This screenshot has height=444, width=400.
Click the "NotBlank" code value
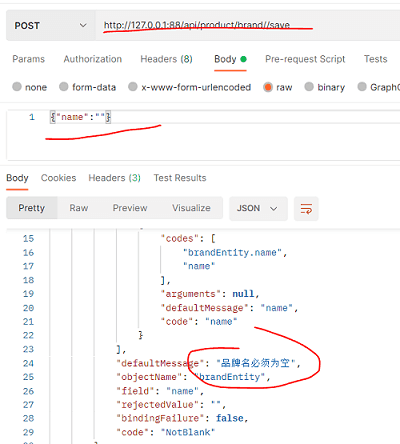pos(188,432)
